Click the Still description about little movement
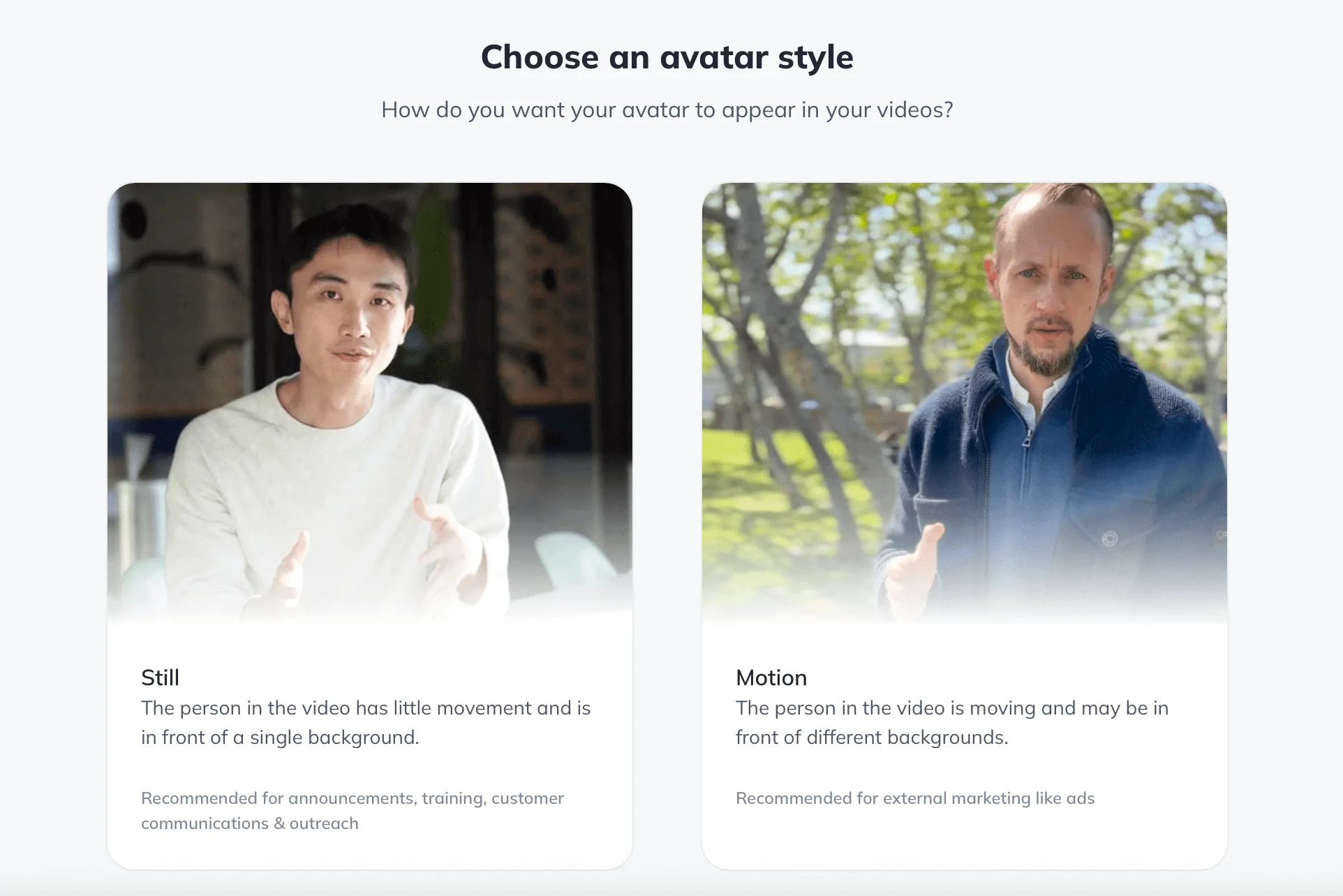Screen dimensions: 1343x896 point(366,723)
